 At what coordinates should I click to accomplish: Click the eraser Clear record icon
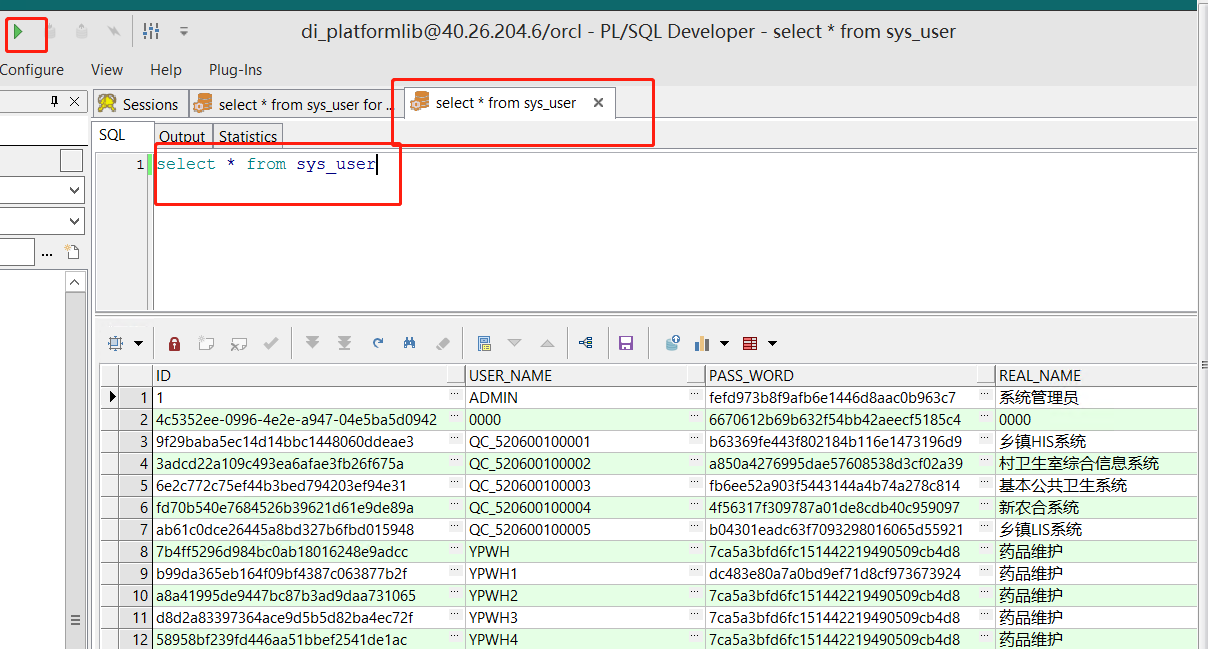tap(443, 343)
